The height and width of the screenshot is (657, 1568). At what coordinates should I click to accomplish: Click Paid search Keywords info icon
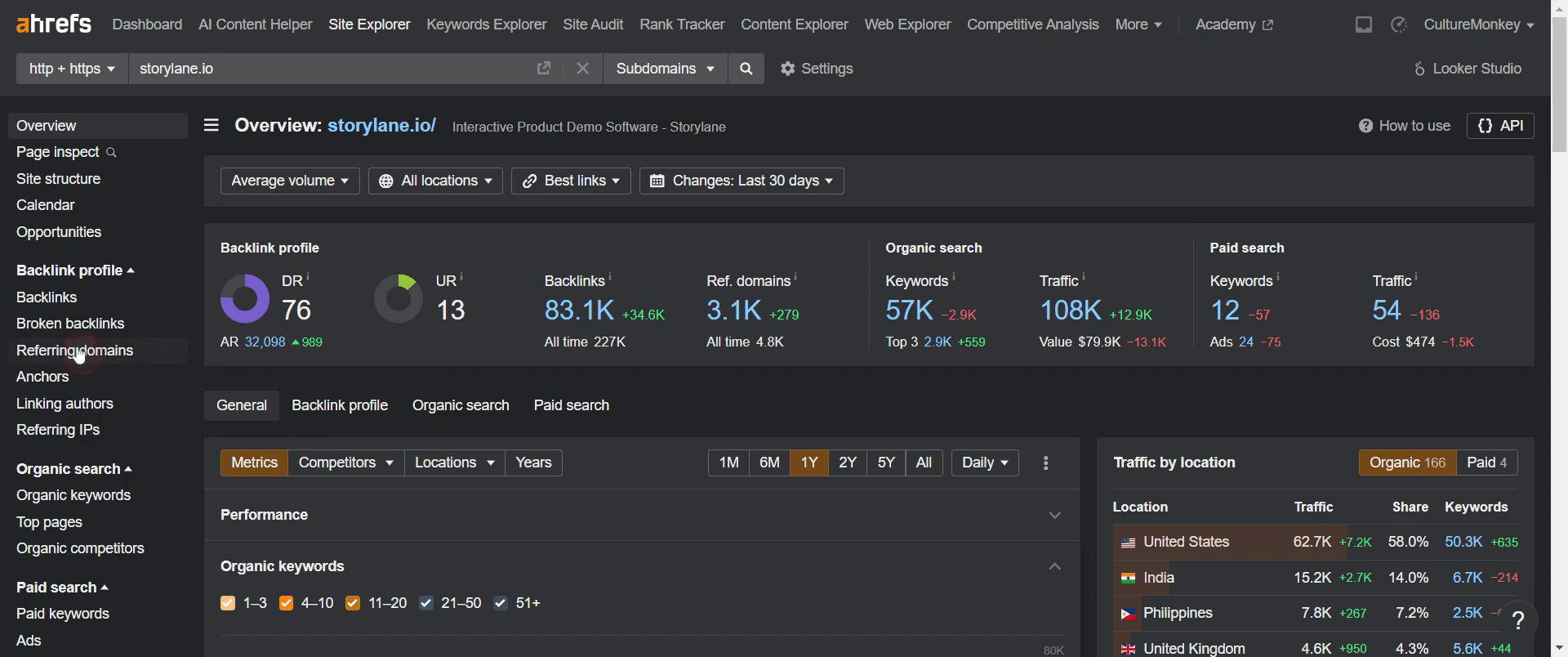[1278, 277]
